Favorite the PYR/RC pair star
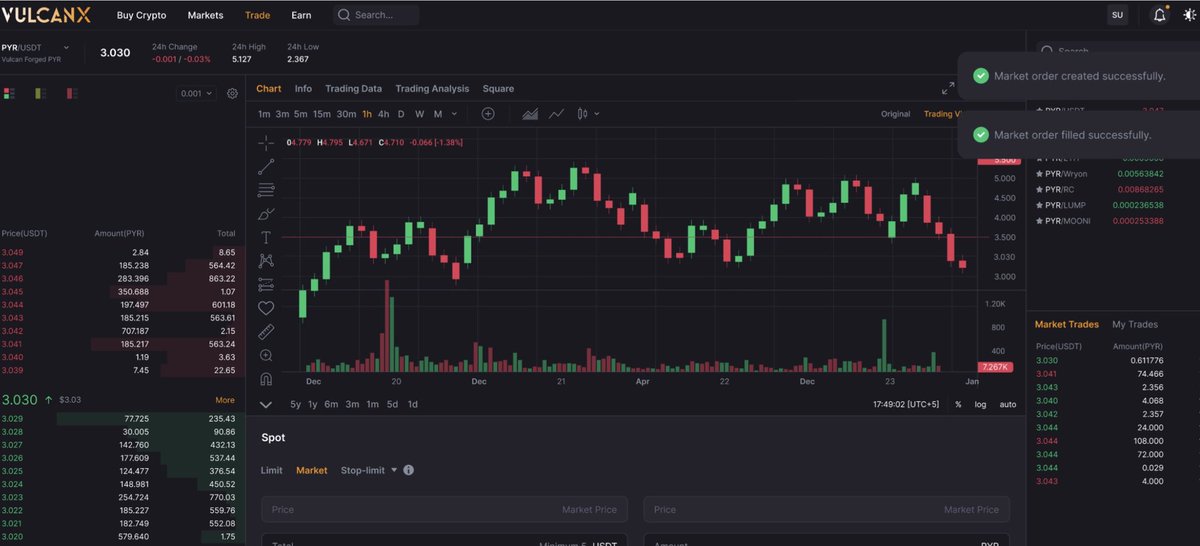Viewport: 1200px width, 546px height. pyautogui.click(x=1039, y=189)
